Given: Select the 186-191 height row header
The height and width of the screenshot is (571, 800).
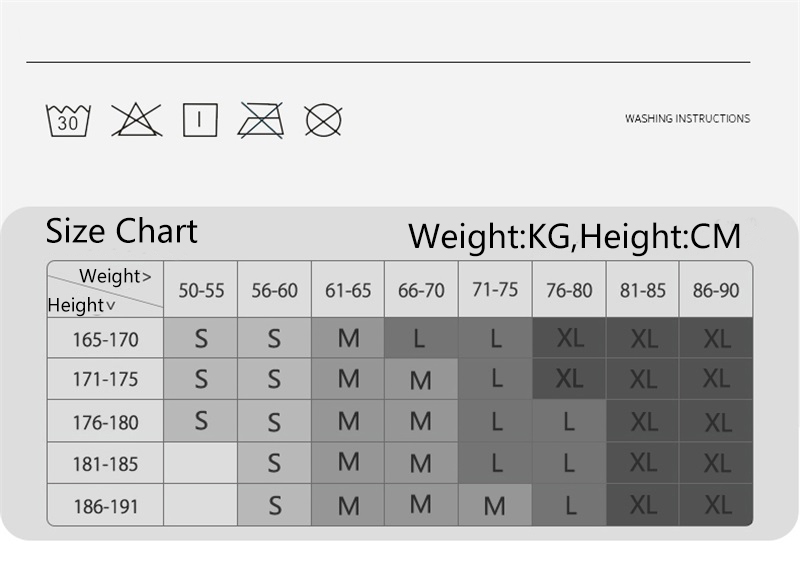Looking at the screenshot, I should point(105,506).
